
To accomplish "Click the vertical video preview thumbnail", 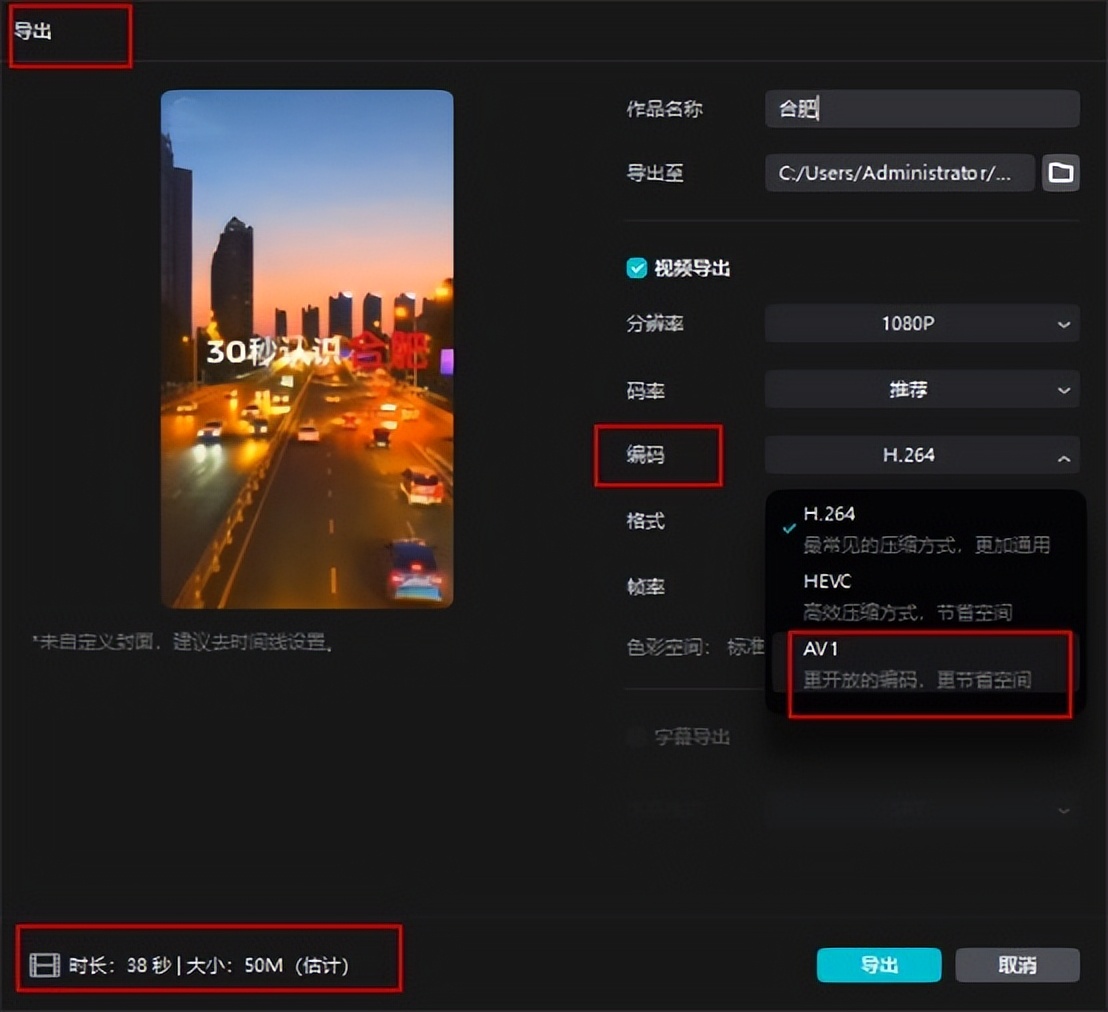I will [306, 348].
